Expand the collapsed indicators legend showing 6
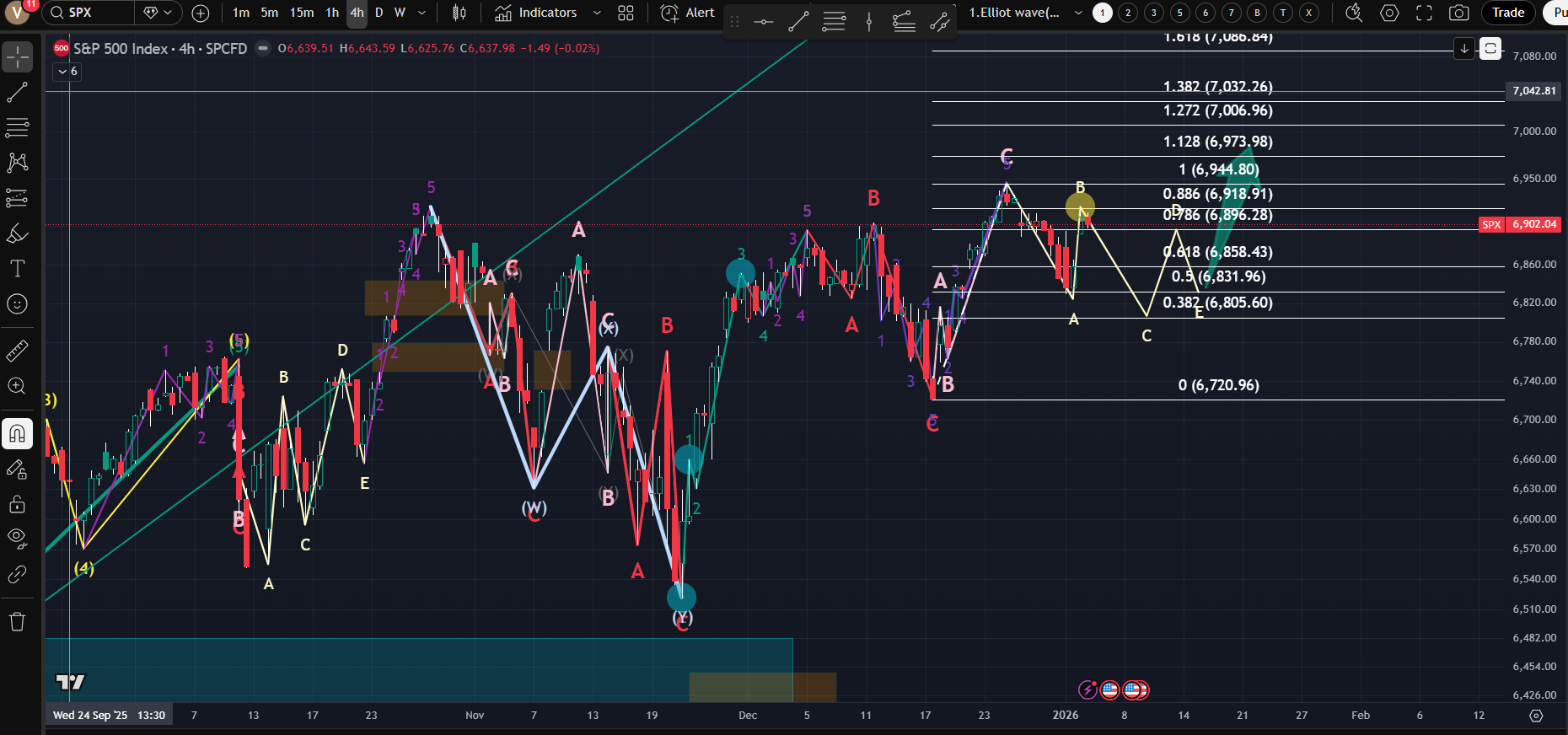 pos(67,72)
